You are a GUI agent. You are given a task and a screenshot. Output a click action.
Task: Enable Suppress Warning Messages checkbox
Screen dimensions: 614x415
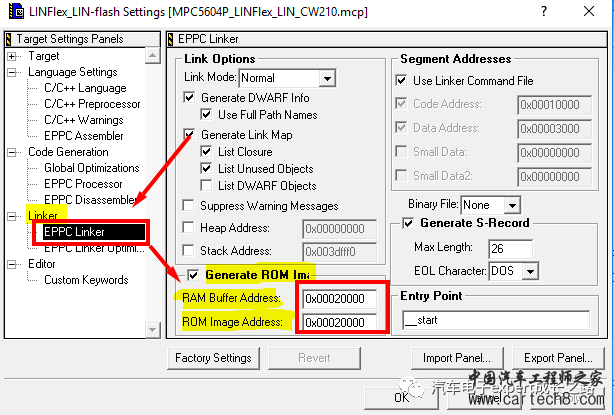(188, 206)
